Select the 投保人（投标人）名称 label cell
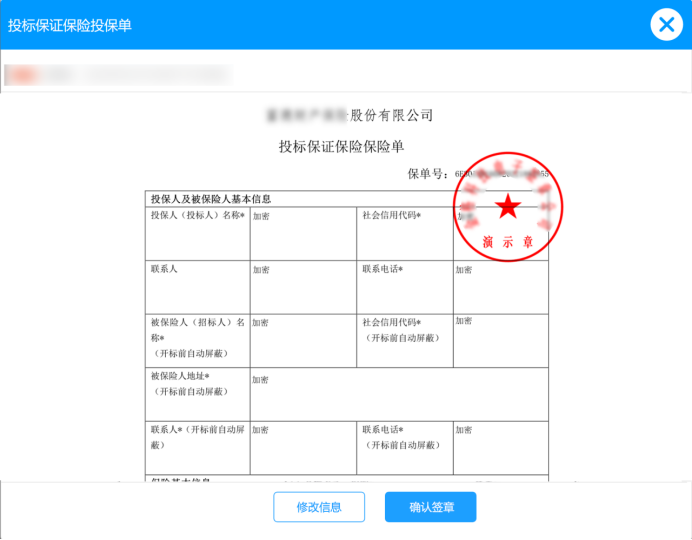This screenshot has width=692, height=540. click(x=197, y=215)
